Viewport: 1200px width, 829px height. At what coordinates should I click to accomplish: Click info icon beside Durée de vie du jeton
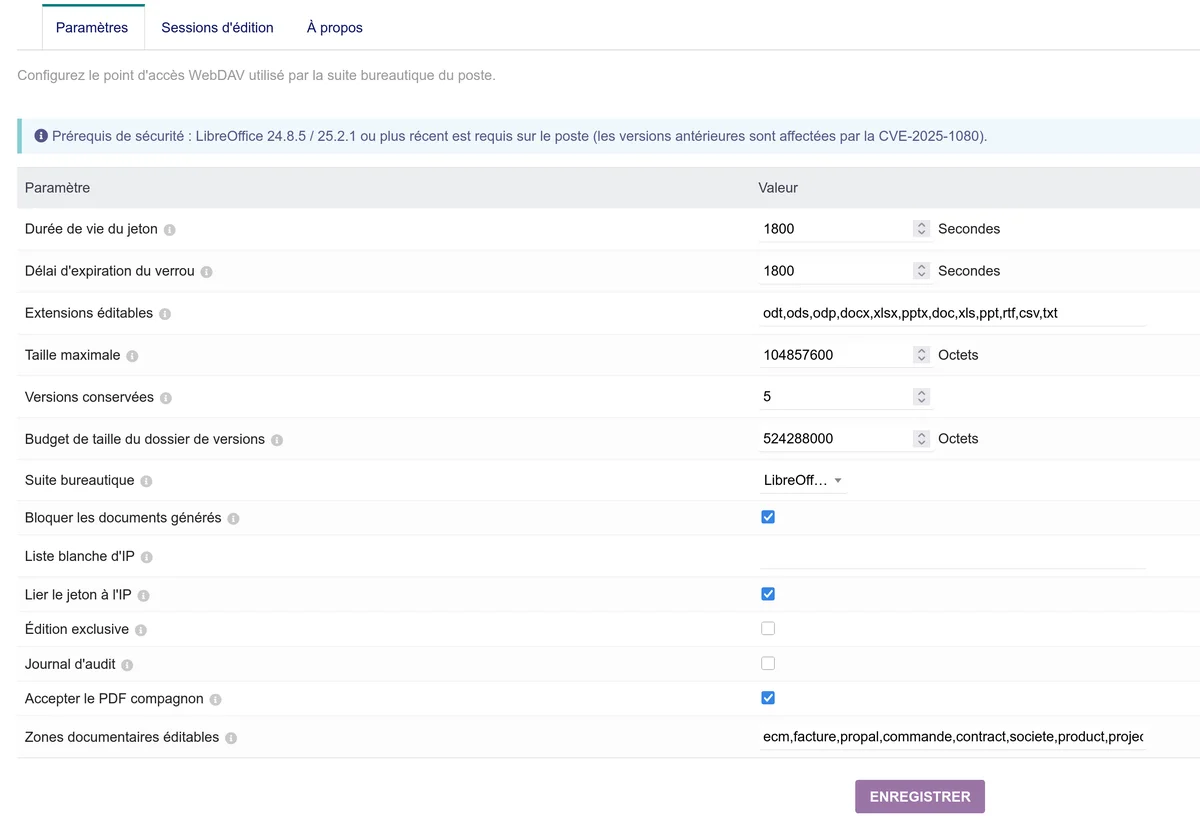point(170,230)
